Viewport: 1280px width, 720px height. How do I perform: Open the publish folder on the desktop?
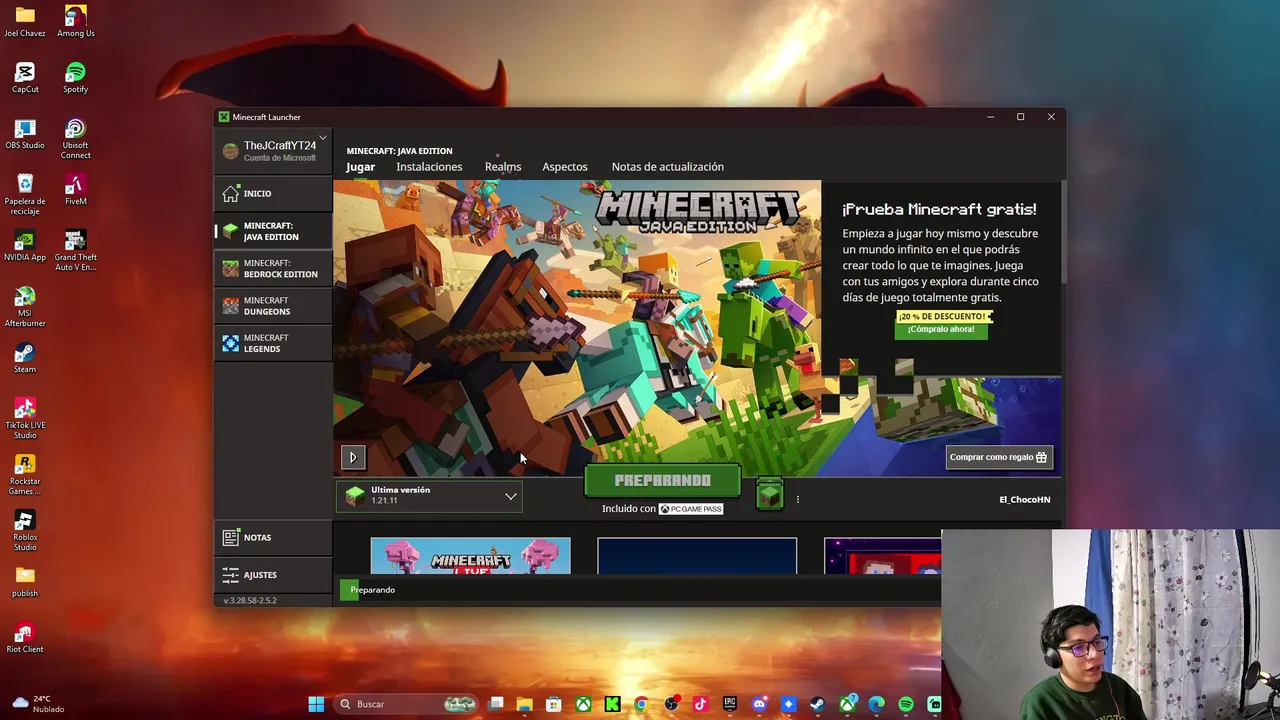[25, 581]
